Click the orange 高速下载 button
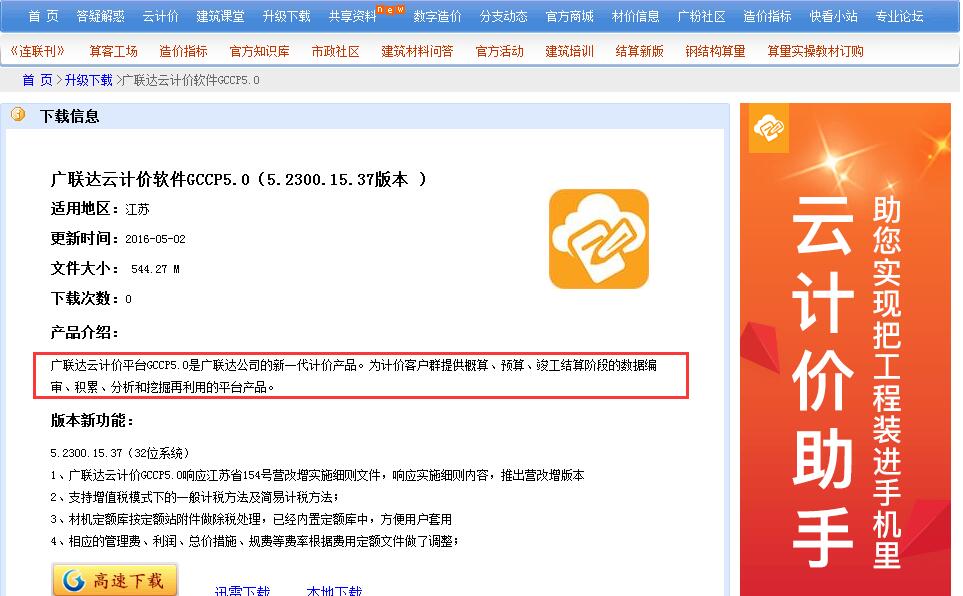 click(x=115, y=580)
